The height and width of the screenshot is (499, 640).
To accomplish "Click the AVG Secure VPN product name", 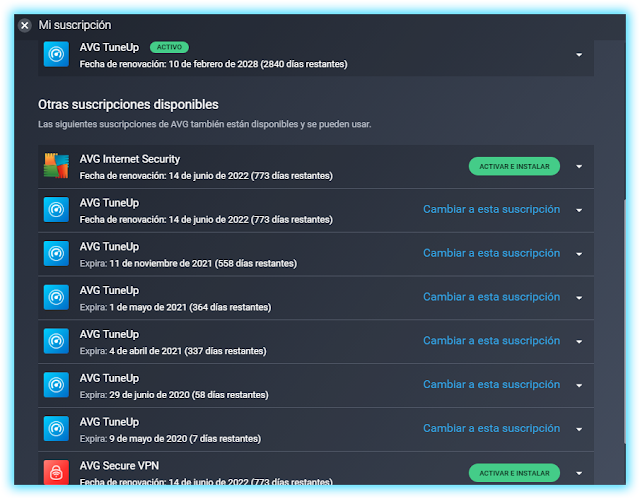I will (x=119, y=466).
